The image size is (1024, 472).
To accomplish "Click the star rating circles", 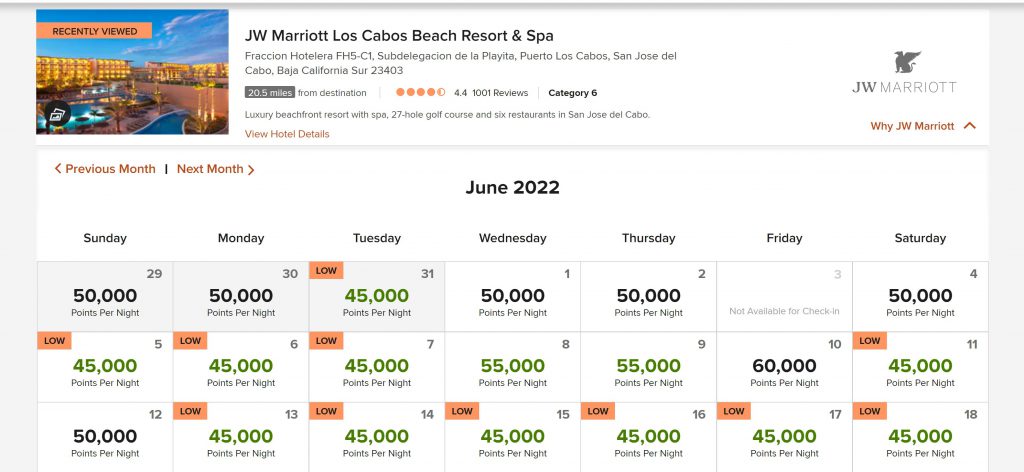I will pyautogui.click(x=420, y=93).
